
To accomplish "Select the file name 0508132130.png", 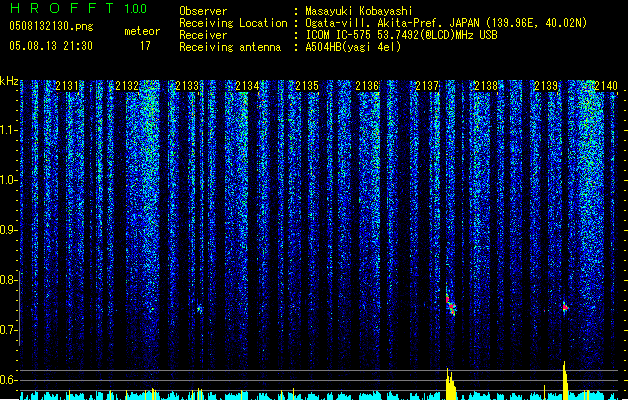I will [x=51, y=27].
